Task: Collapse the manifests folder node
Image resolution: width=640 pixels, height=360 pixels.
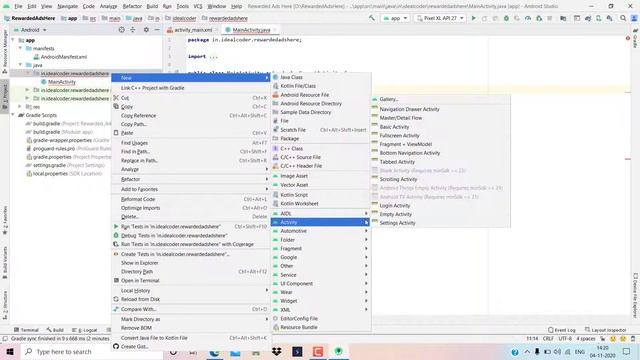Action: (x=20, y=48)
